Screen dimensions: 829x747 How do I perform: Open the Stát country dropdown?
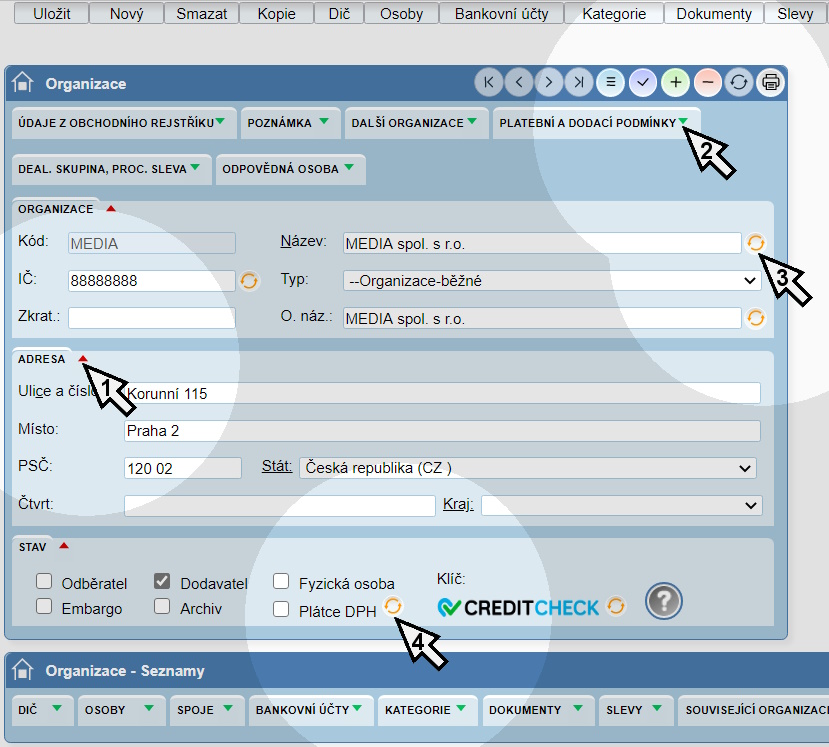click(x=527, y=468)
